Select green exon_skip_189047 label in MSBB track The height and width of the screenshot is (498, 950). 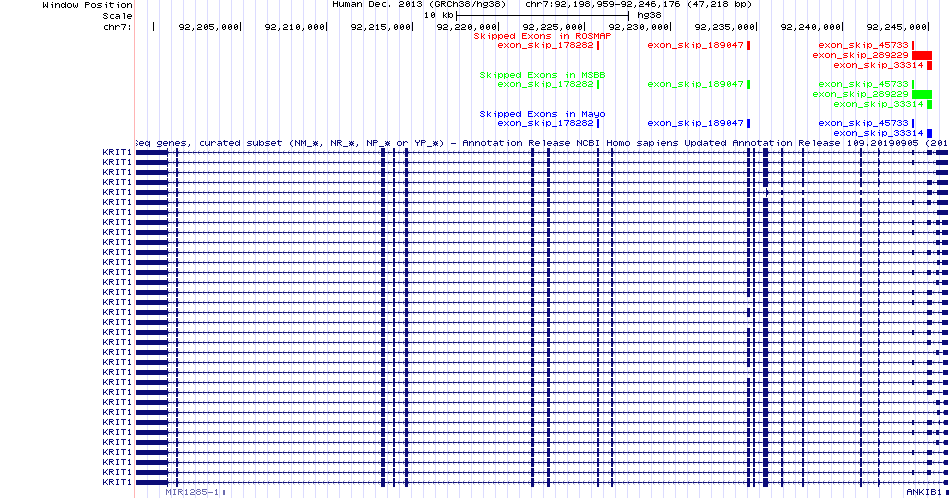pos(695,84)
